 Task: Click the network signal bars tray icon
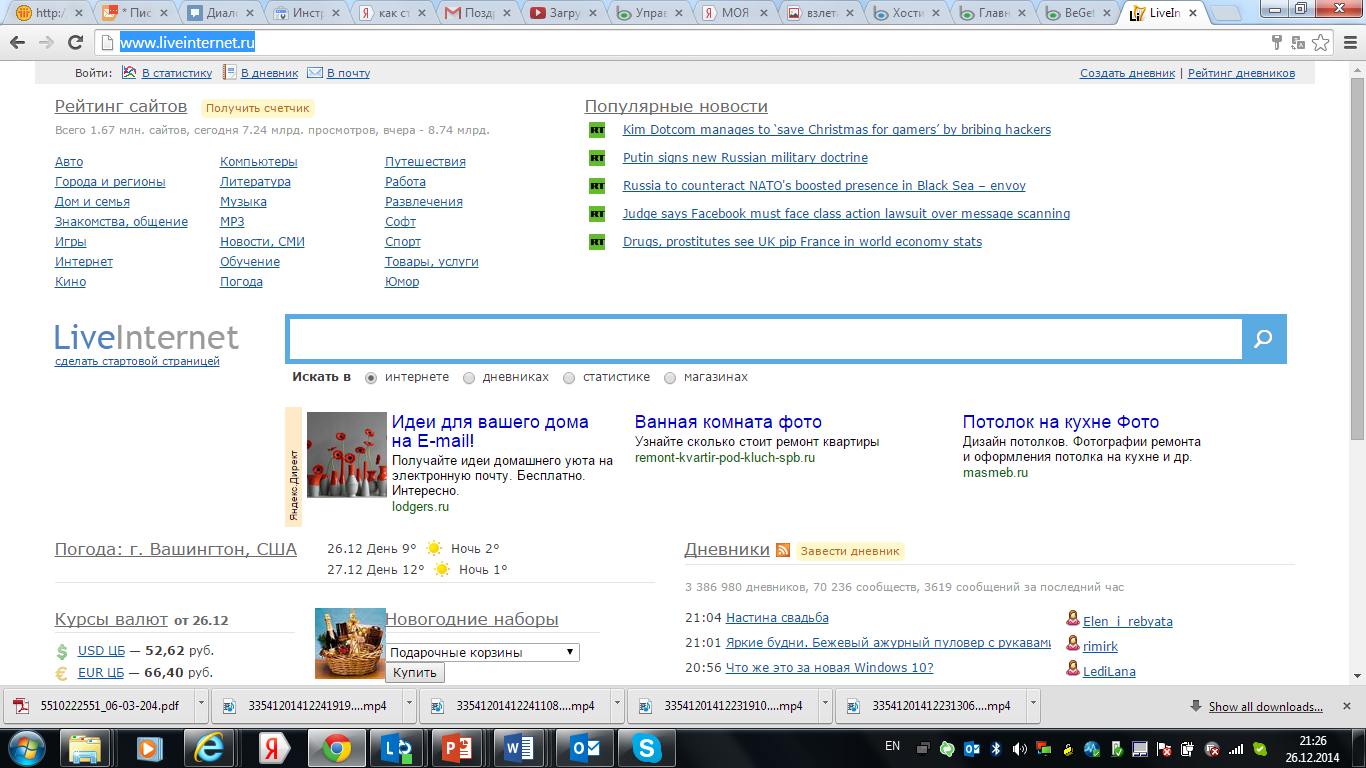point(1237,748)
